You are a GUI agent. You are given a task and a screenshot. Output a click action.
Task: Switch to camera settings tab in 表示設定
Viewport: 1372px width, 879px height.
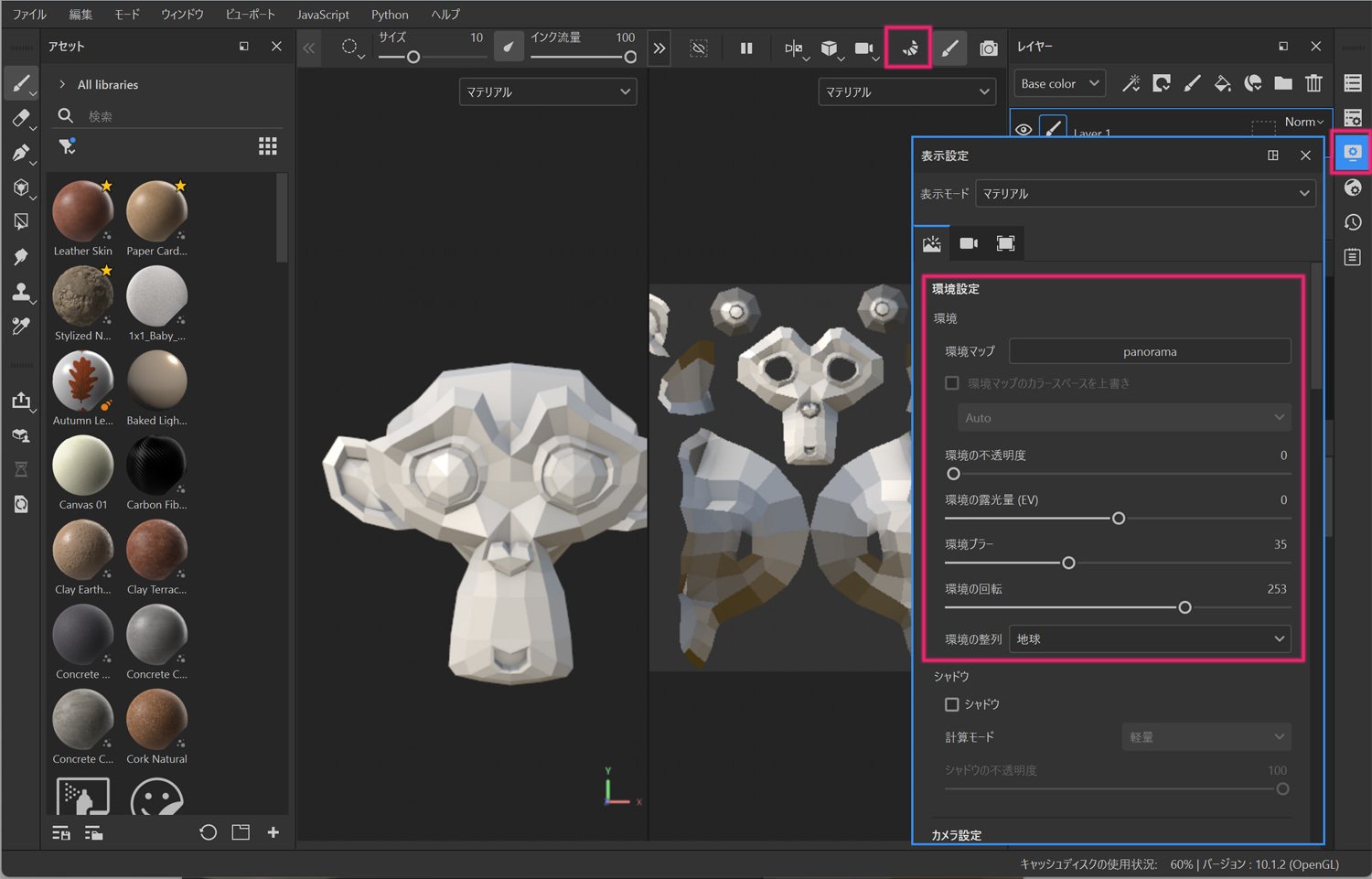tap(969, 243)
